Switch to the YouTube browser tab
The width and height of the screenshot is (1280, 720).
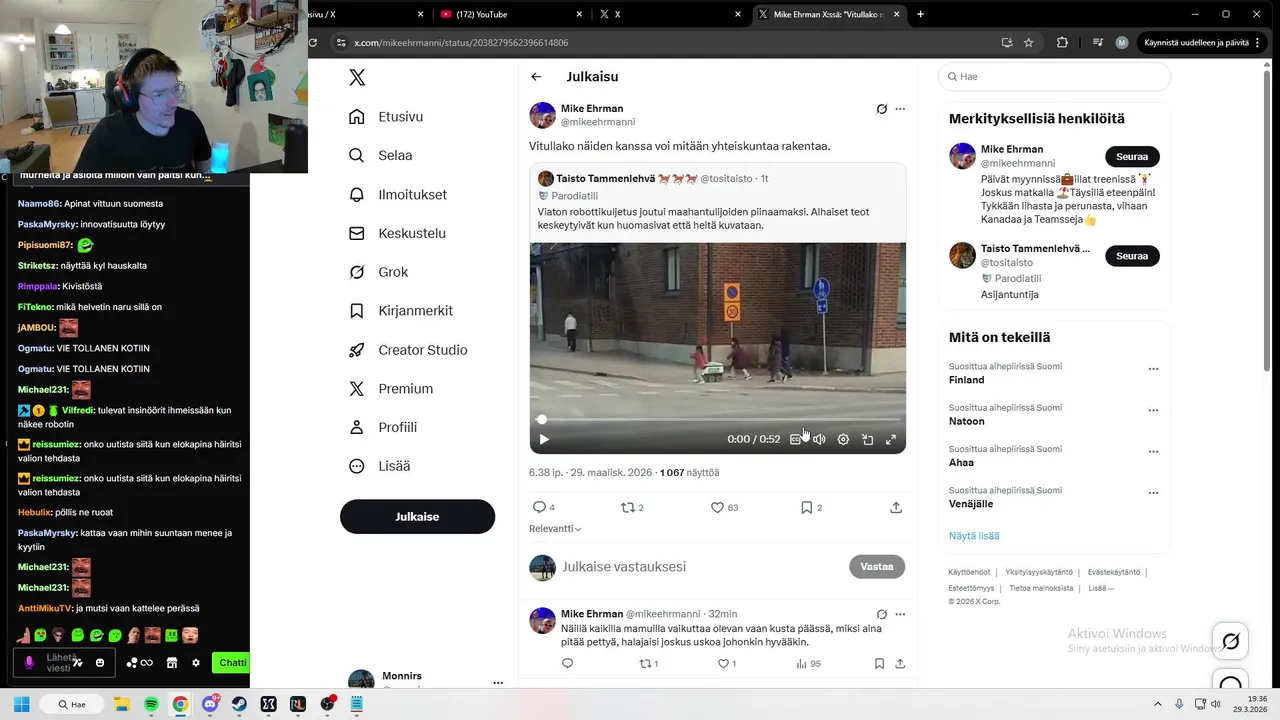click(x=510, y=14)
